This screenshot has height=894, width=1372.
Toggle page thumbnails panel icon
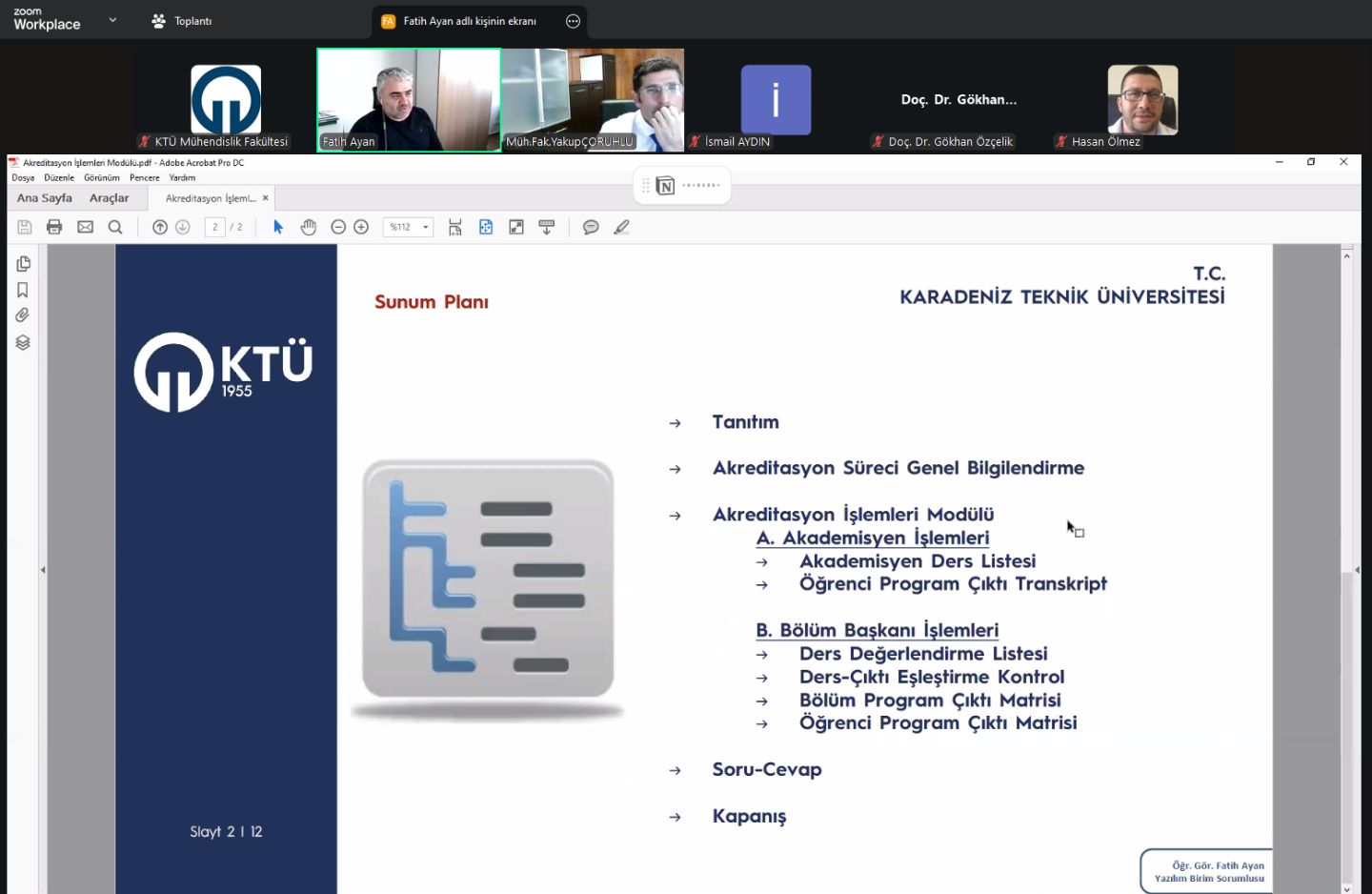coord(23,264)
